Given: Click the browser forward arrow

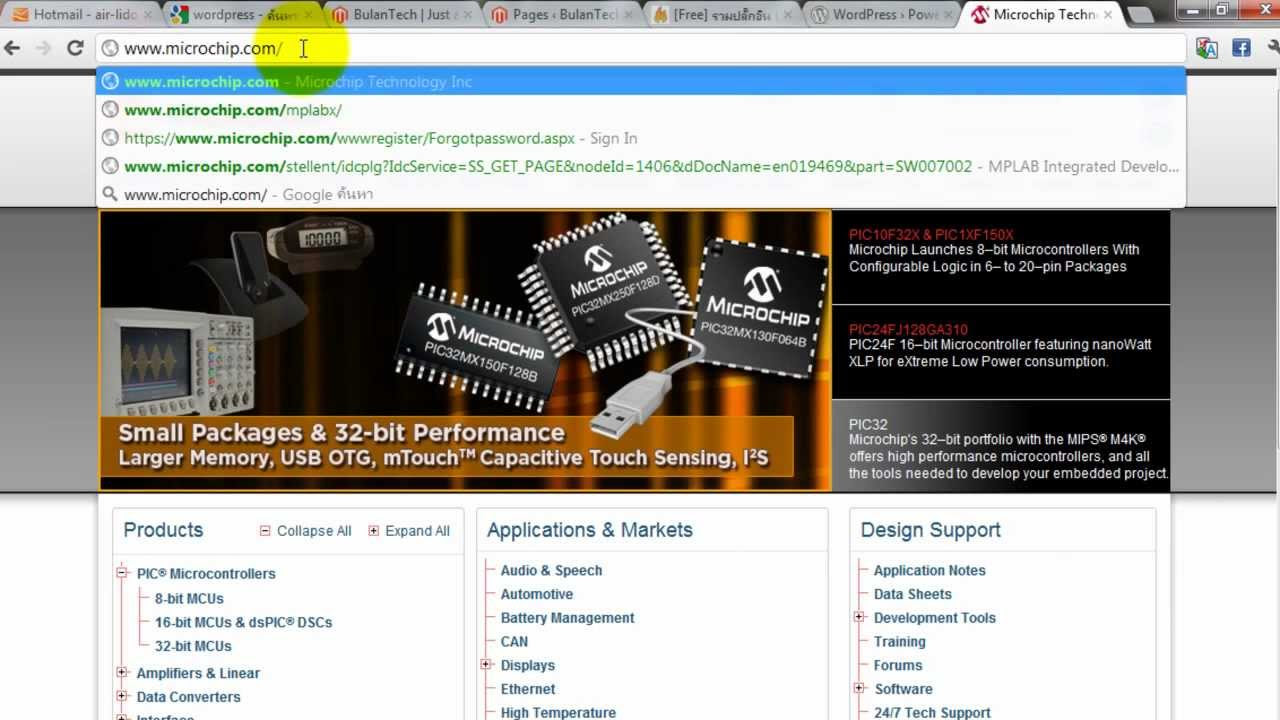Looking at the screenshot, I should (x=43, y=48).
